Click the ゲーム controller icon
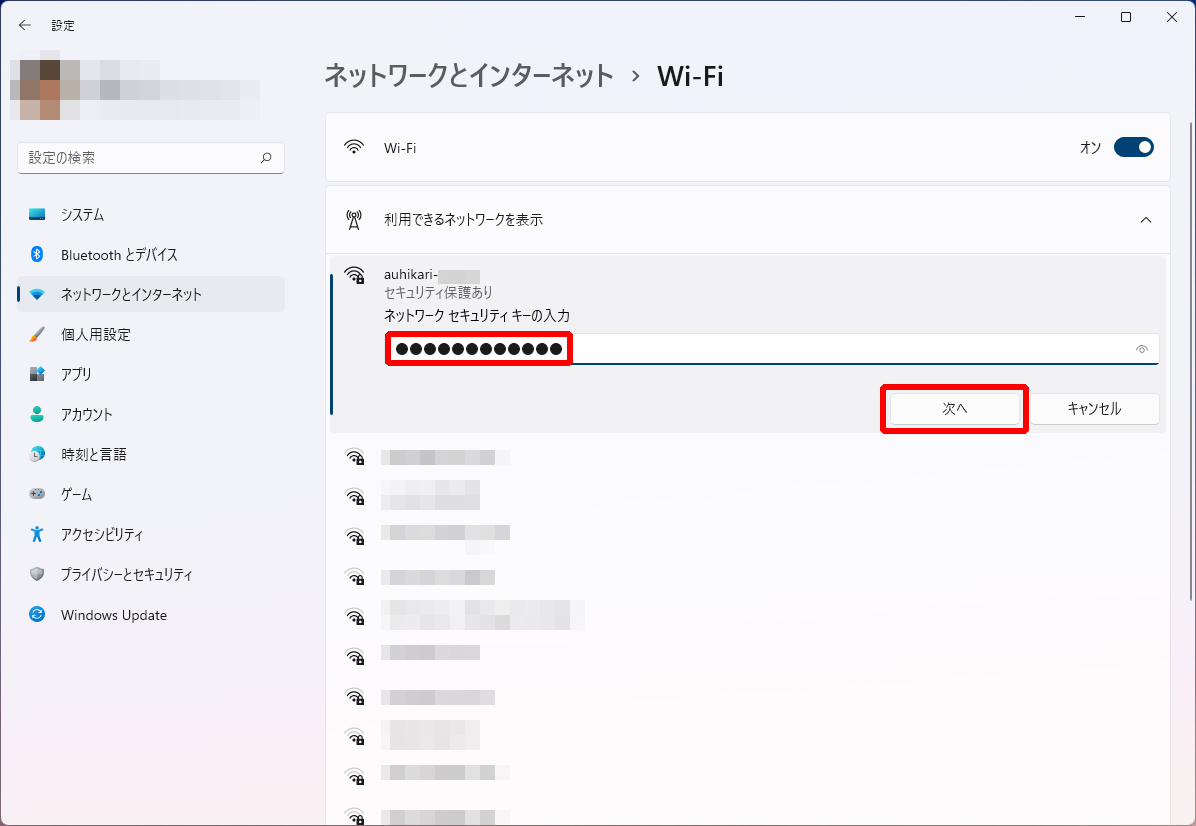This screenshot has width=1196, height=826. pyautogui.click(x=37, y=494)
